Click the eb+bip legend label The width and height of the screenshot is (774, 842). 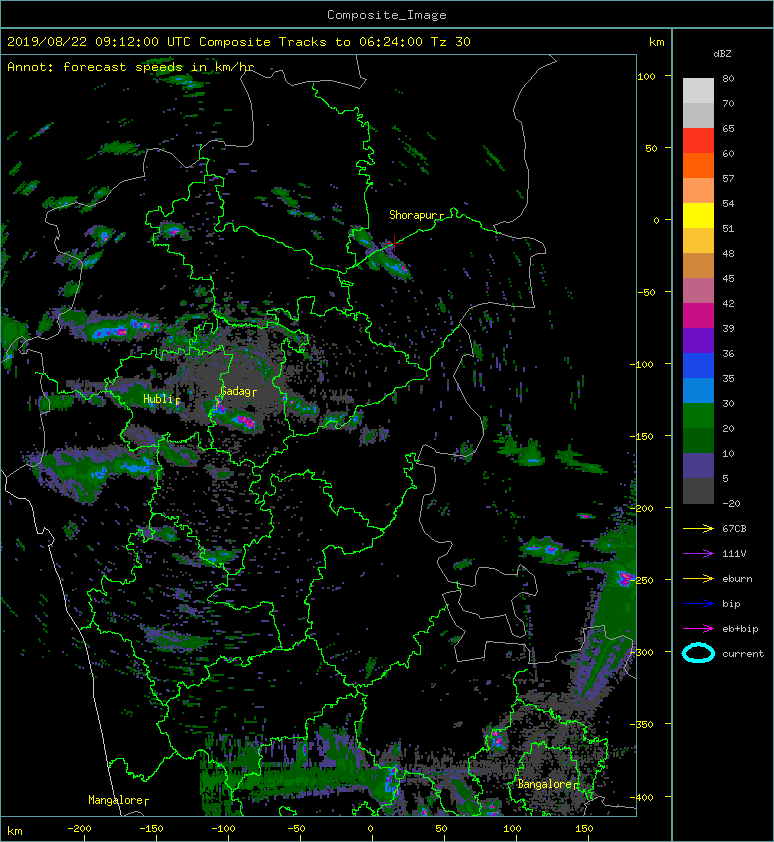[740, 628]
